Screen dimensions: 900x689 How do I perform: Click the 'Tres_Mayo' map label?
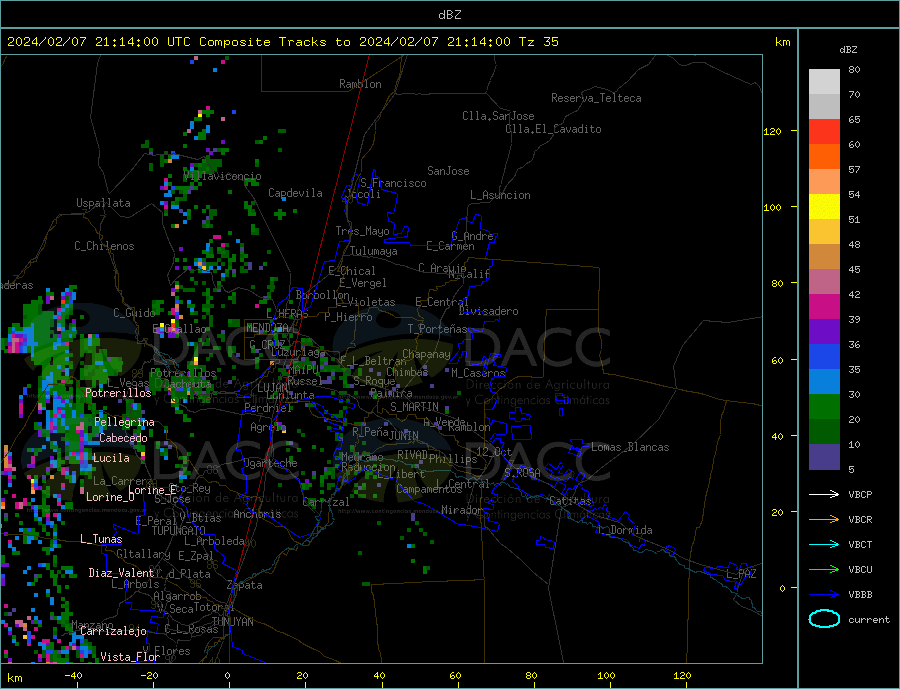pos(362,231)
